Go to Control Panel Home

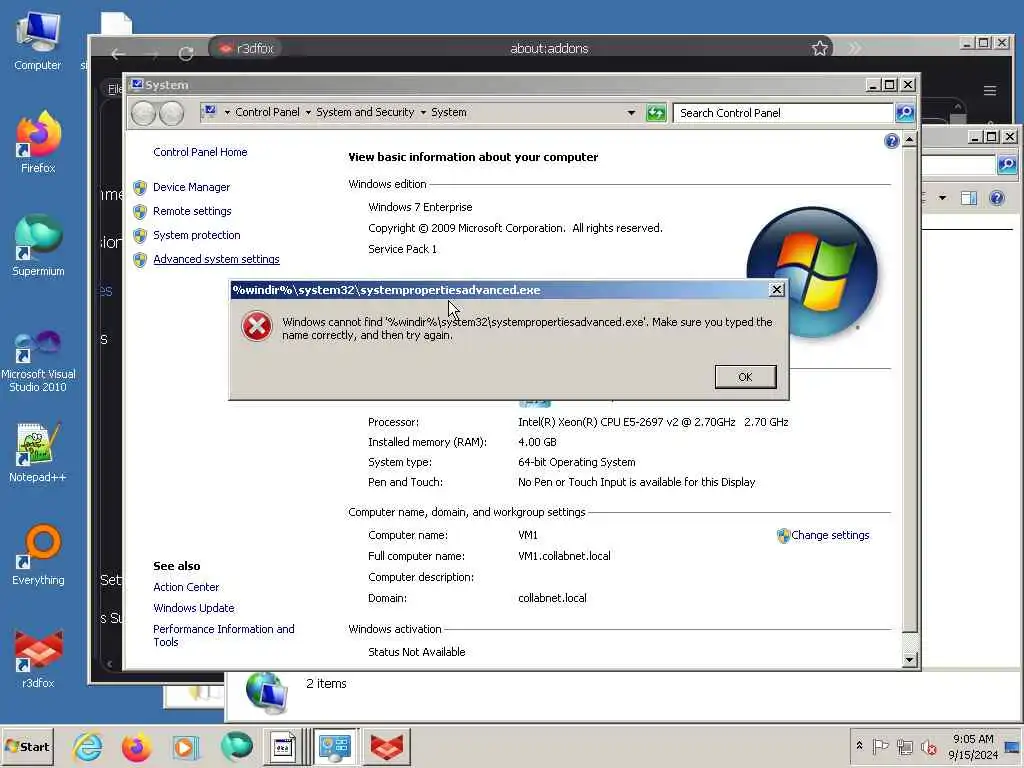click(200, 152)
